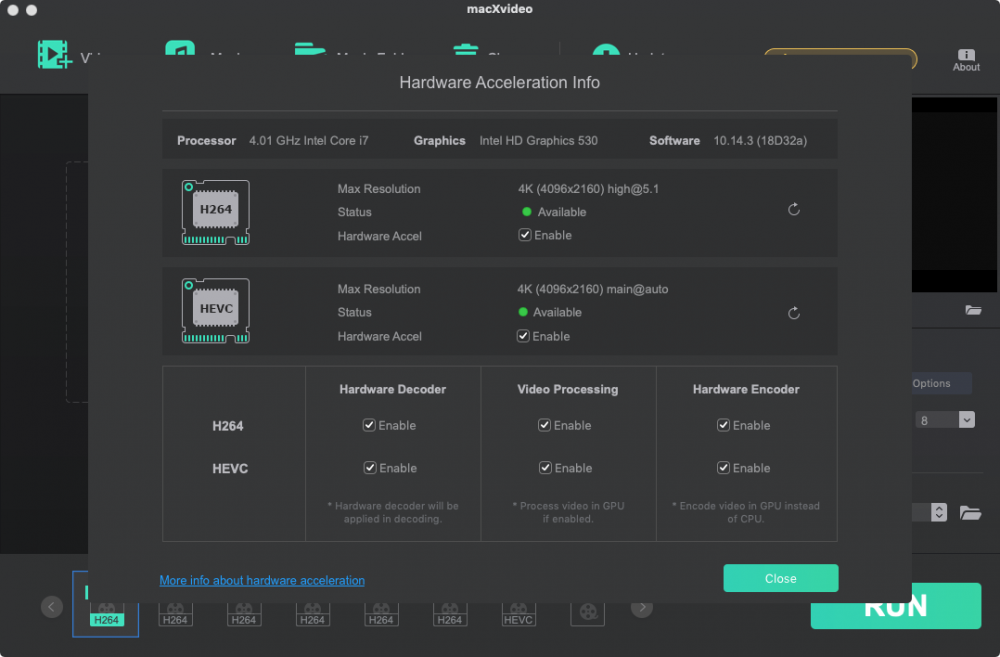Click the music note icon in toolbar
The height and width of the screenshot is (657, 1000).
(x=180, y=48)
